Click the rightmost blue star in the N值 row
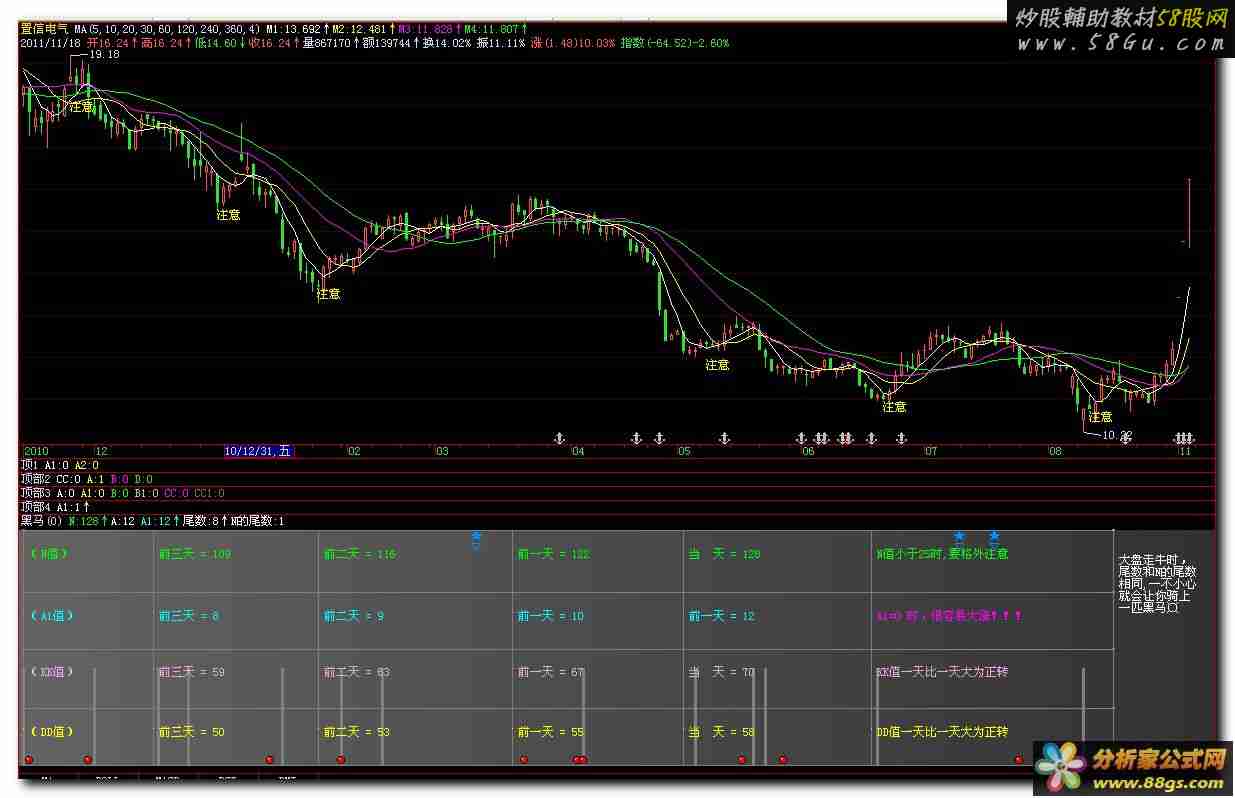This screenshot has width=1235, height=798. (x=994, y=538)
